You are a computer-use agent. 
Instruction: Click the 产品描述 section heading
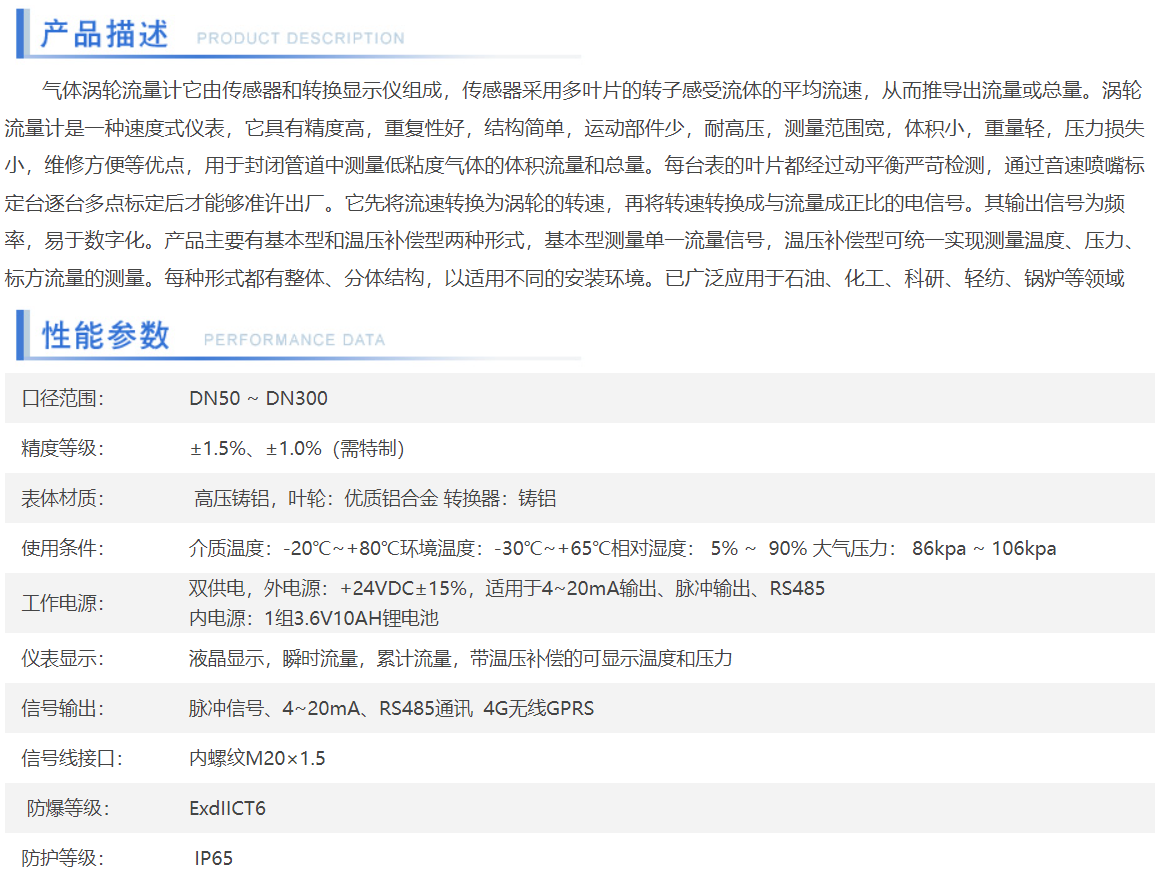coord(104,34)
